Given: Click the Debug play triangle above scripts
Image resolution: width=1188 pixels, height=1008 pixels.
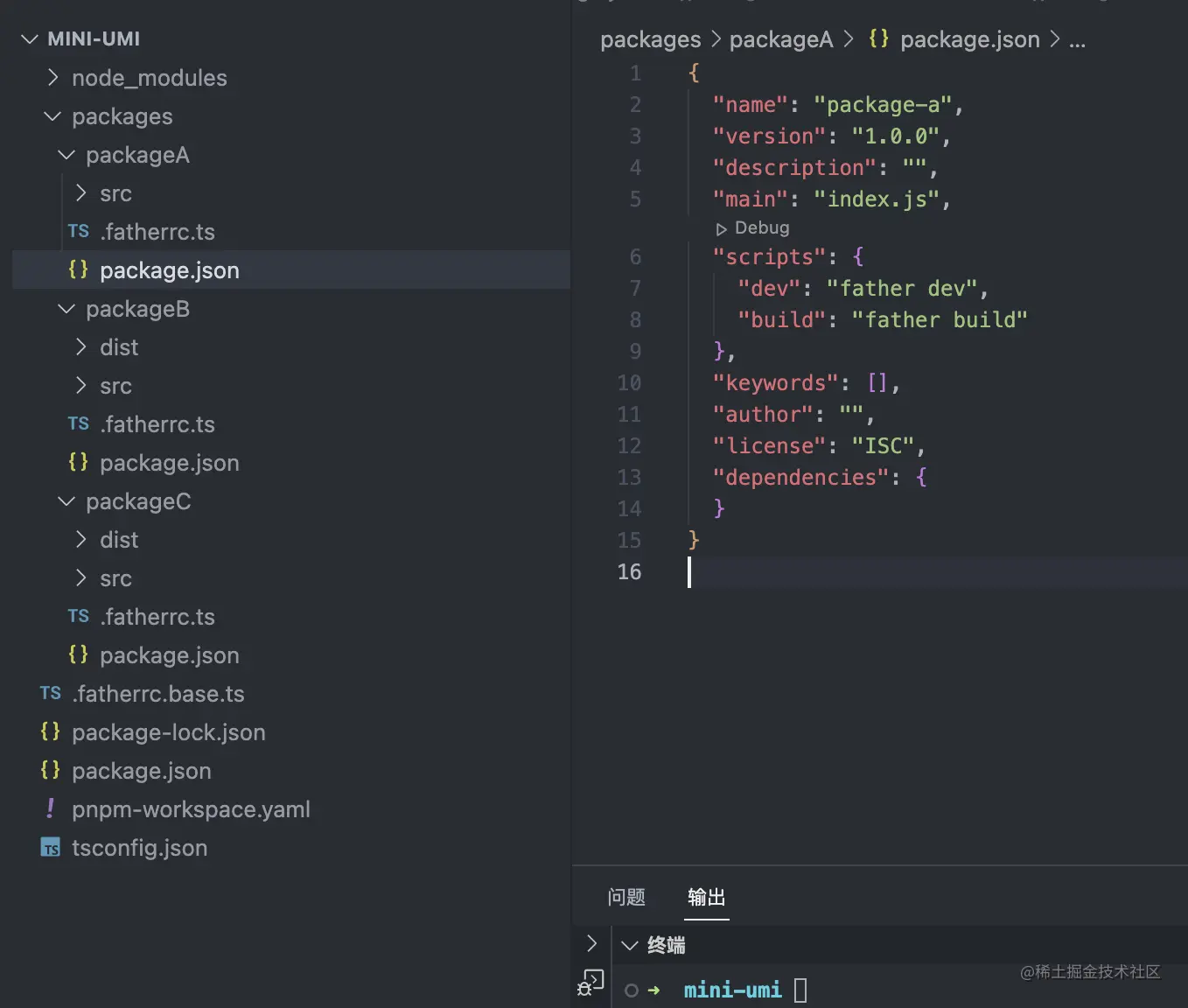Looking at the screenshot, I should click(721, 229).
